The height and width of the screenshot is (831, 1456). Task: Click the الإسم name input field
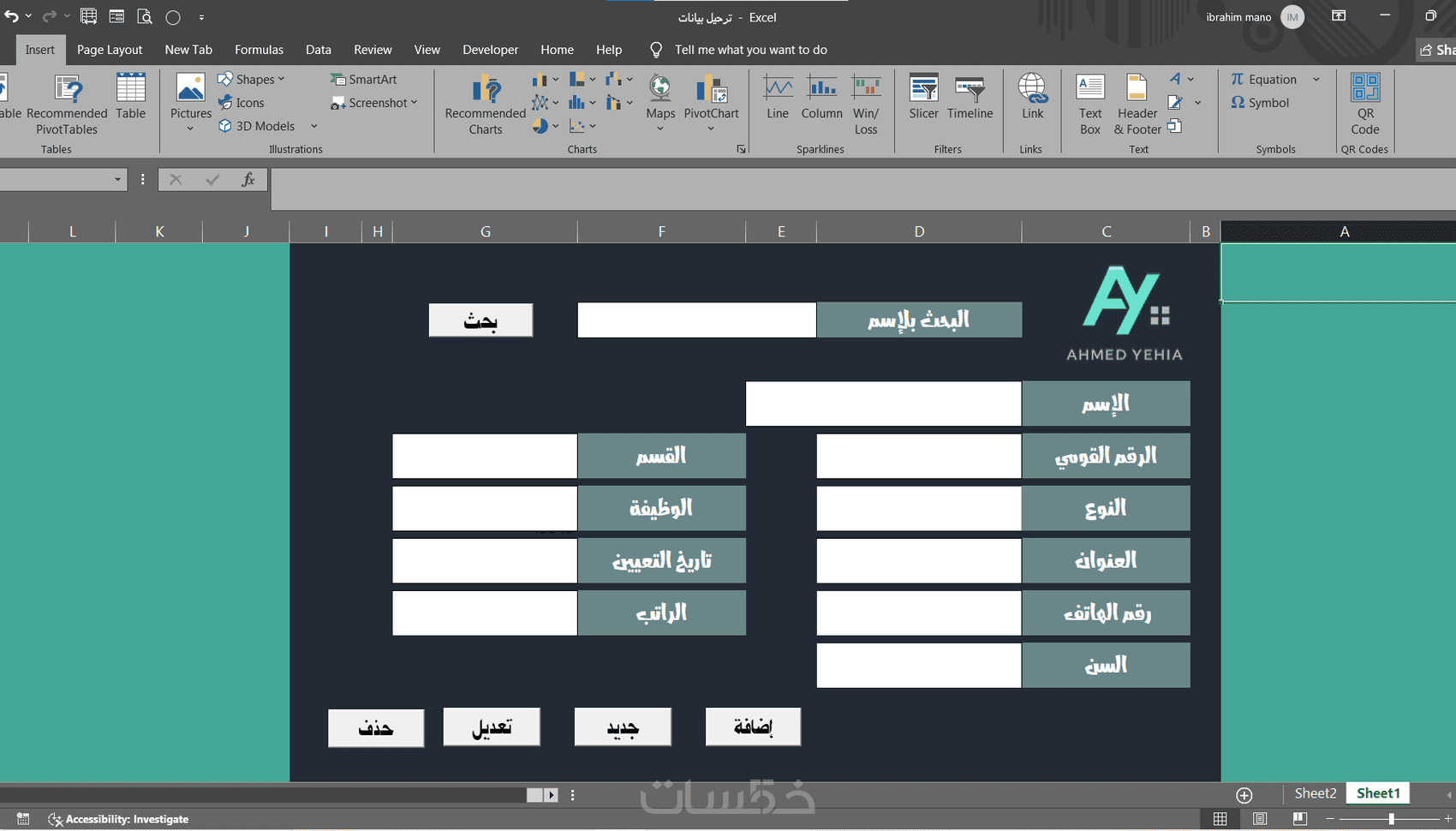click(883, 404)
